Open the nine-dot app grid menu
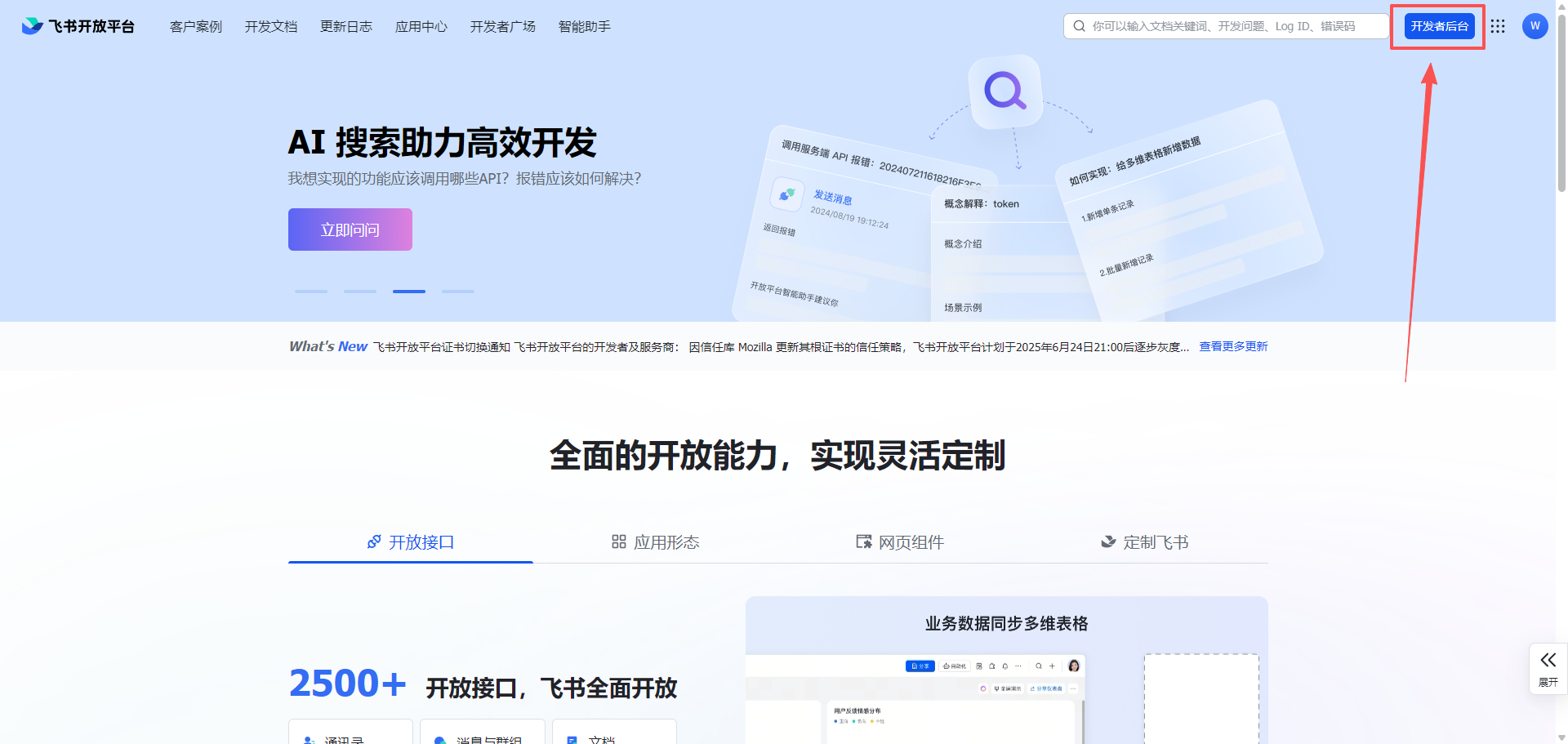Image resolution: width=1568 pixels, height=744 pixels. (1497, 26)
